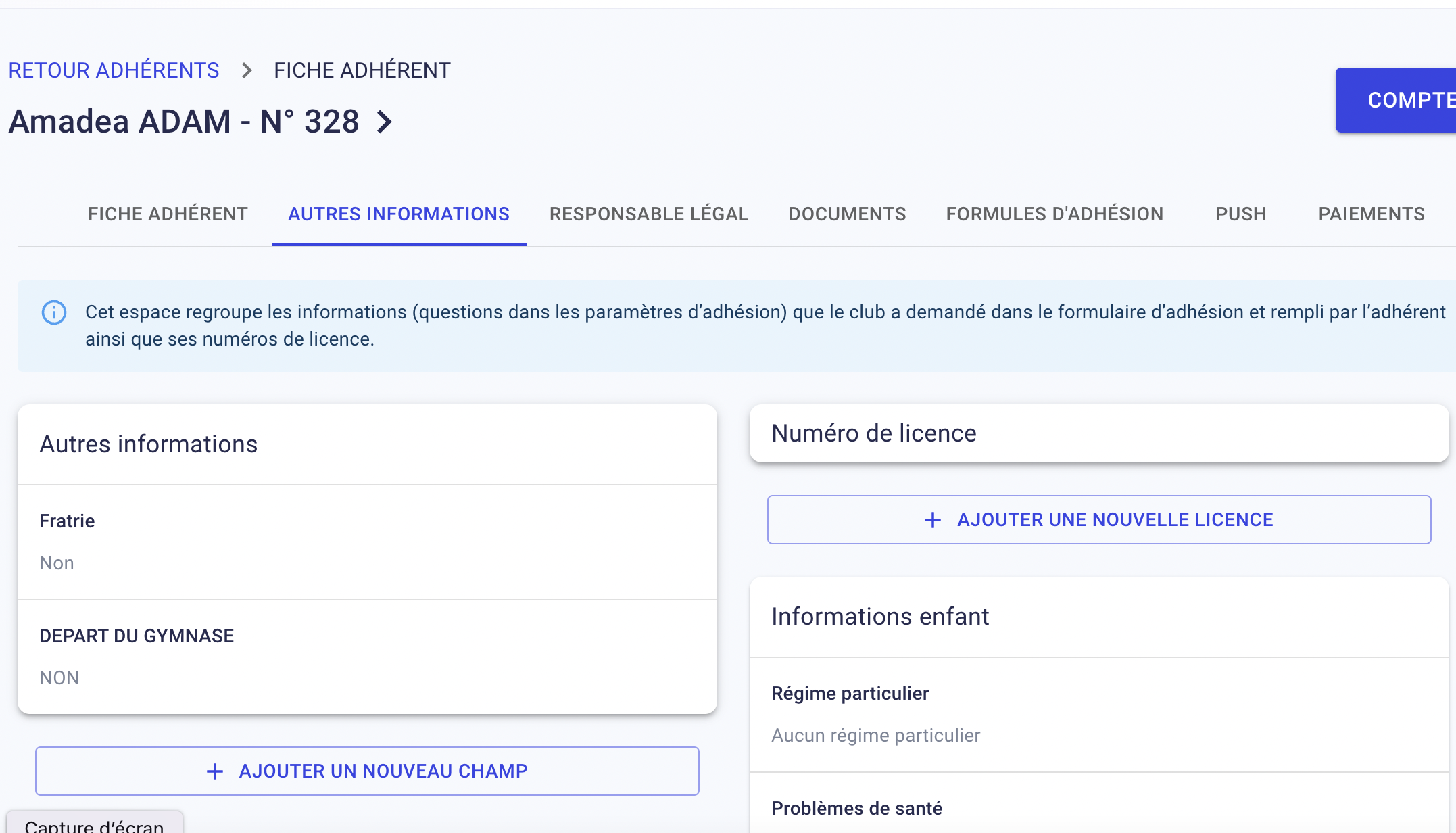
Task: Click the Numéro de licence card heading
Action: (874, 433)
